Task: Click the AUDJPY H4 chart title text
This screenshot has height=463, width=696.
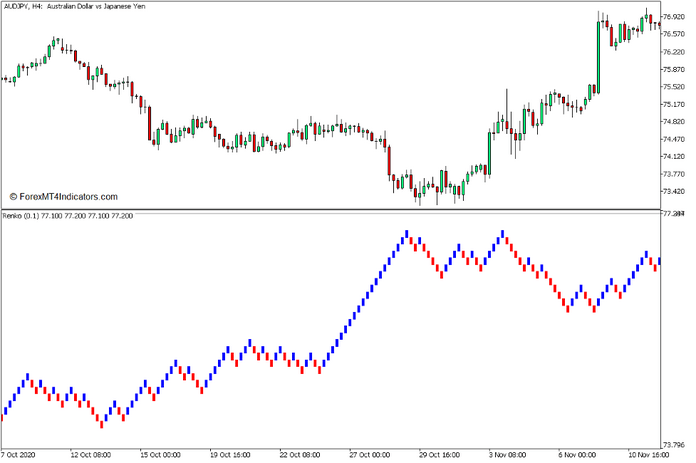Action: pos(74,7)
